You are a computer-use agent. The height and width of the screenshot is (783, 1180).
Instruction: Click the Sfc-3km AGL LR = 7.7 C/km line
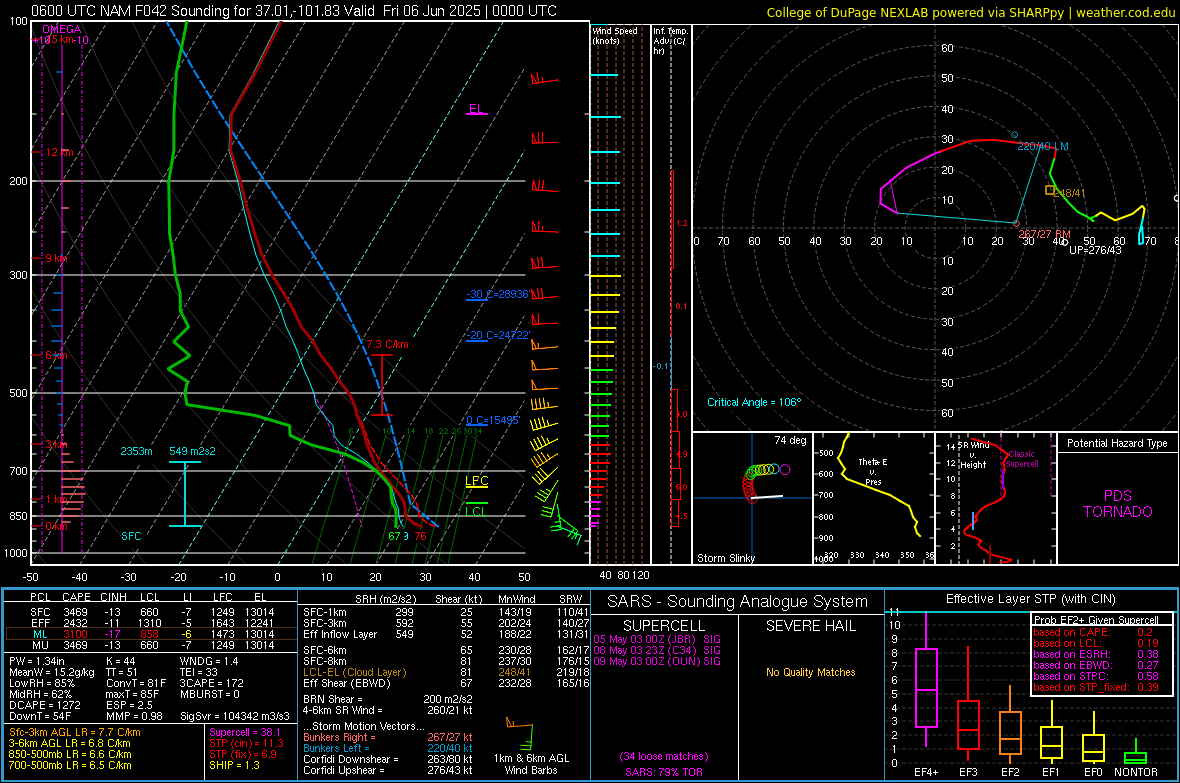75,732
